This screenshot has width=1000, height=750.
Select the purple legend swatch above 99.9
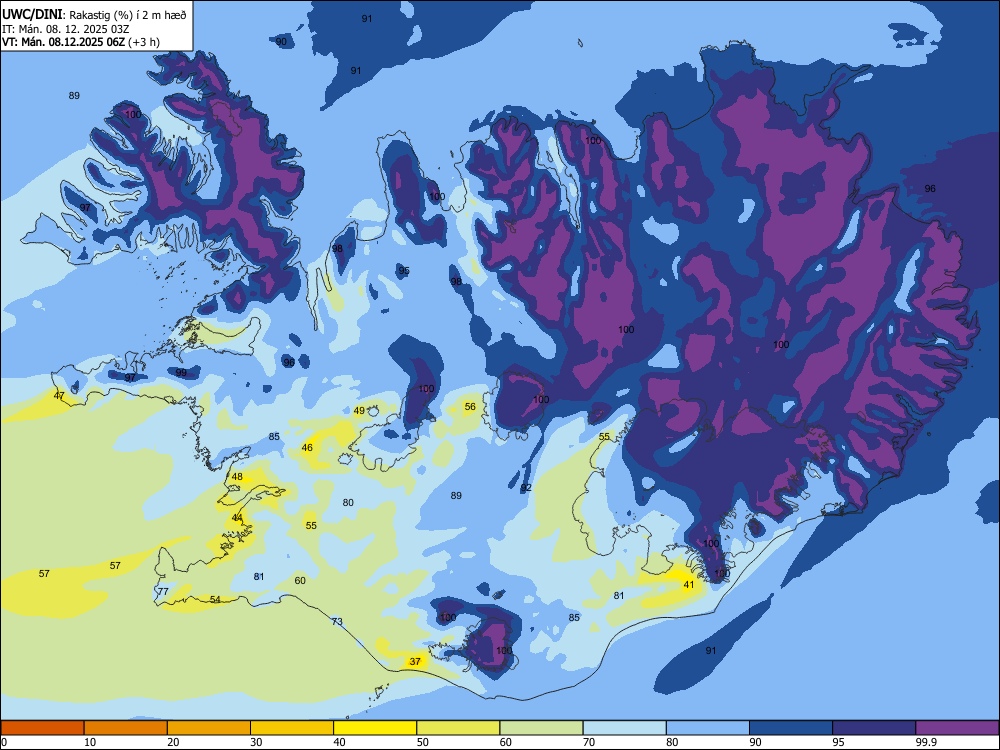click(x=957, y=728)
